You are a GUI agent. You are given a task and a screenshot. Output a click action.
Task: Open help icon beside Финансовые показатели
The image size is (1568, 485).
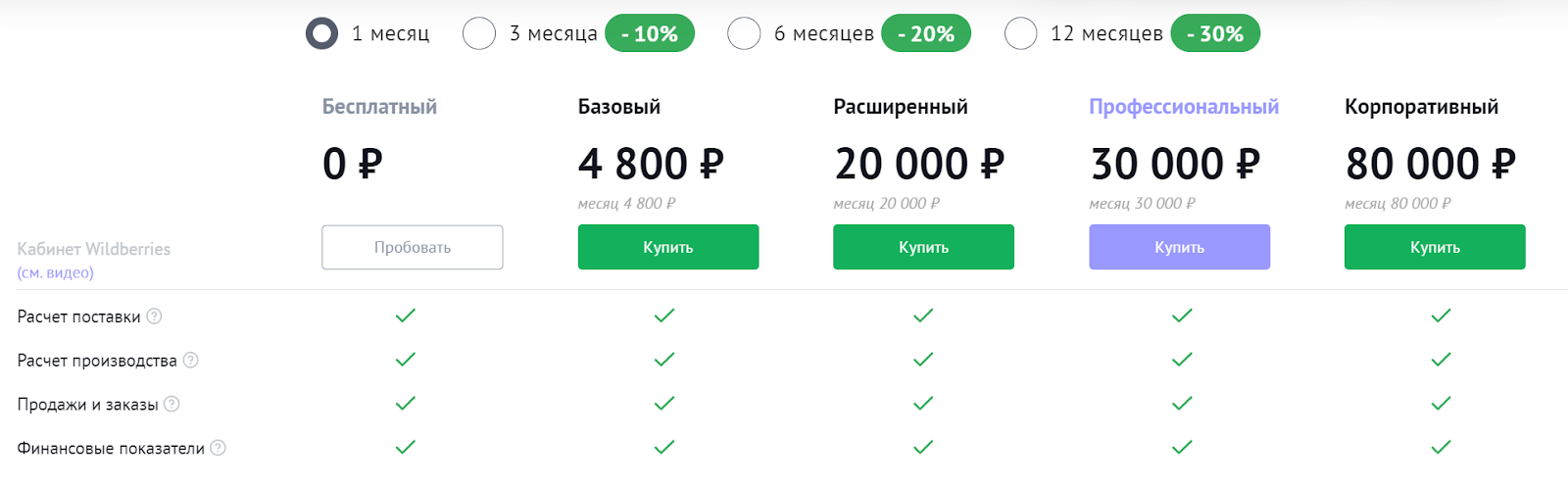(218, 448)
